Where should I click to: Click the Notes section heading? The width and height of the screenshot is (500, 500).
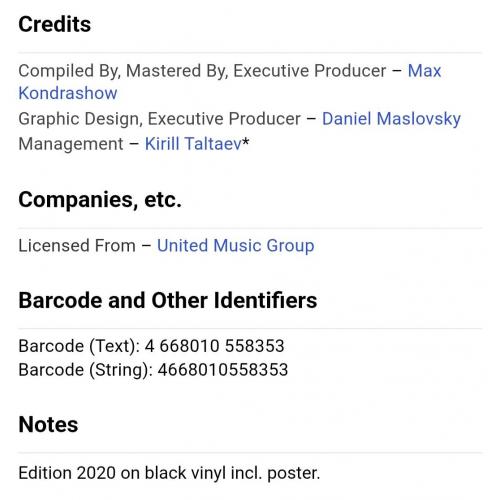pyautogui.click(x=48, y=424)
